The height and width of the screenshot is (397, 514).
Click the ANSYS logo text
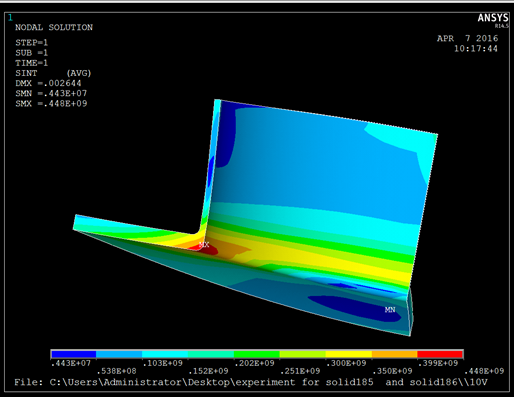[493, 18]
